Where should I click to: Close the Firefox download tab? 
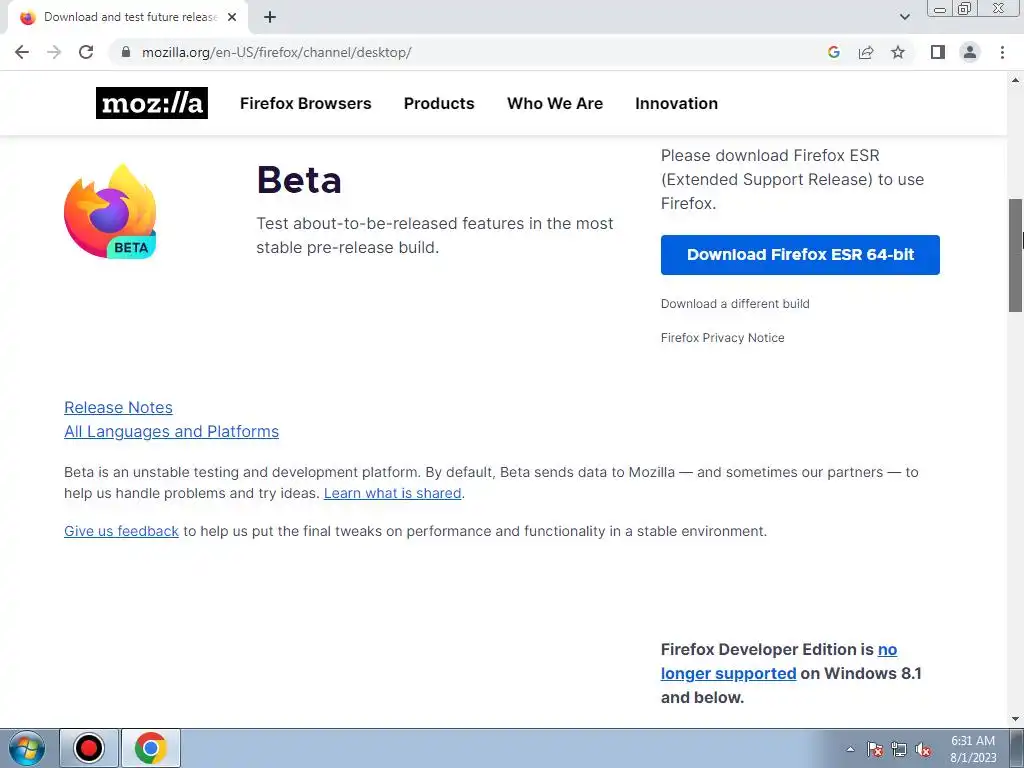point(232,18)
